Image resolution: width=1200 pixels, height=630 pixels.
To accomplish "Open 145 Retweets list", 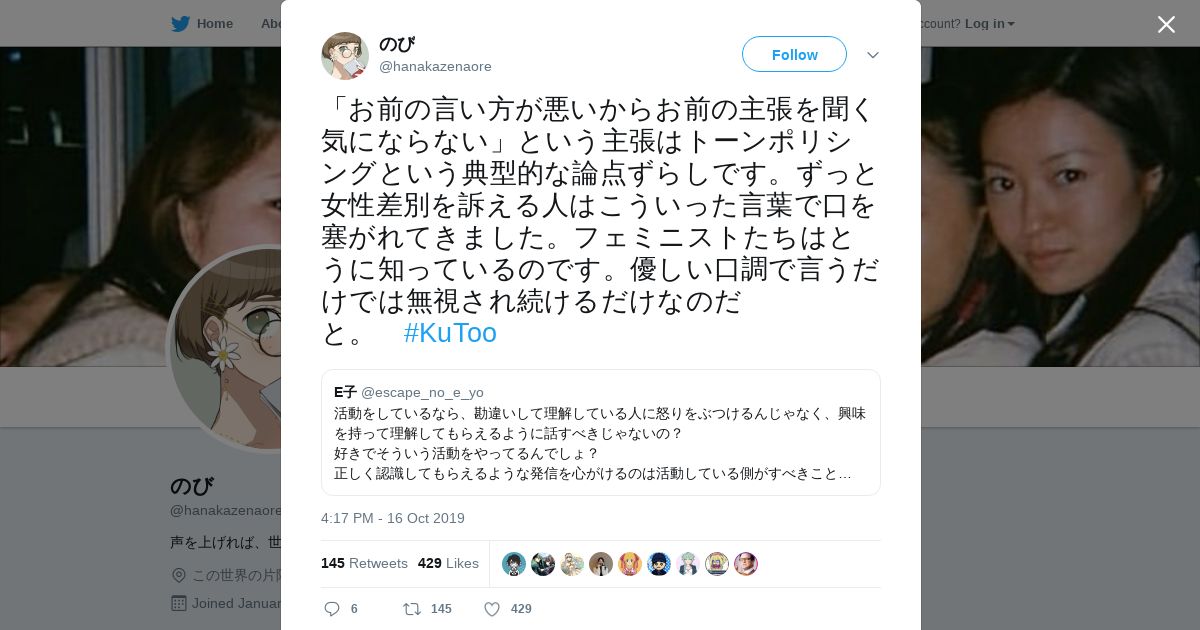I will (x=364, y=563).
